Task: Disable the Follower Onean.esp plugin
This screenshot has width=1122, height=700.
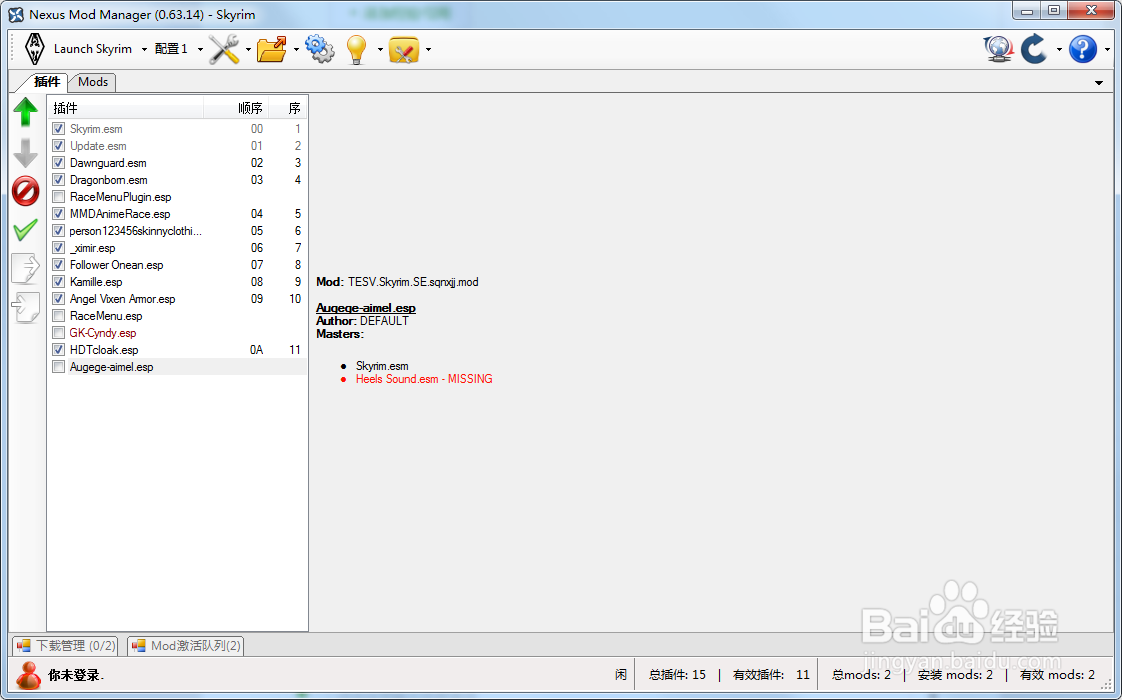Action: [59, 265]
